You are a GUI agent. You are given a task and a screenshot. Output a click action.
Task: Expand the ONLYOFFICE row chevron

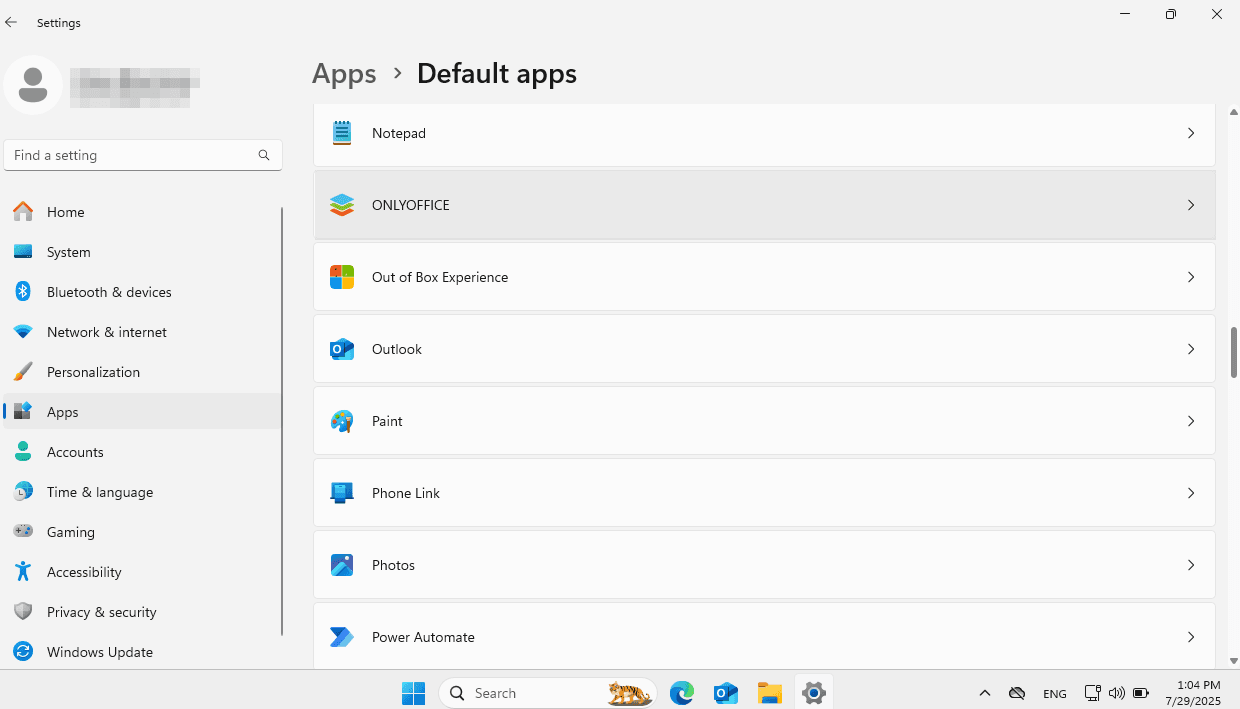pyautogui.click(x=1191, y=205)
